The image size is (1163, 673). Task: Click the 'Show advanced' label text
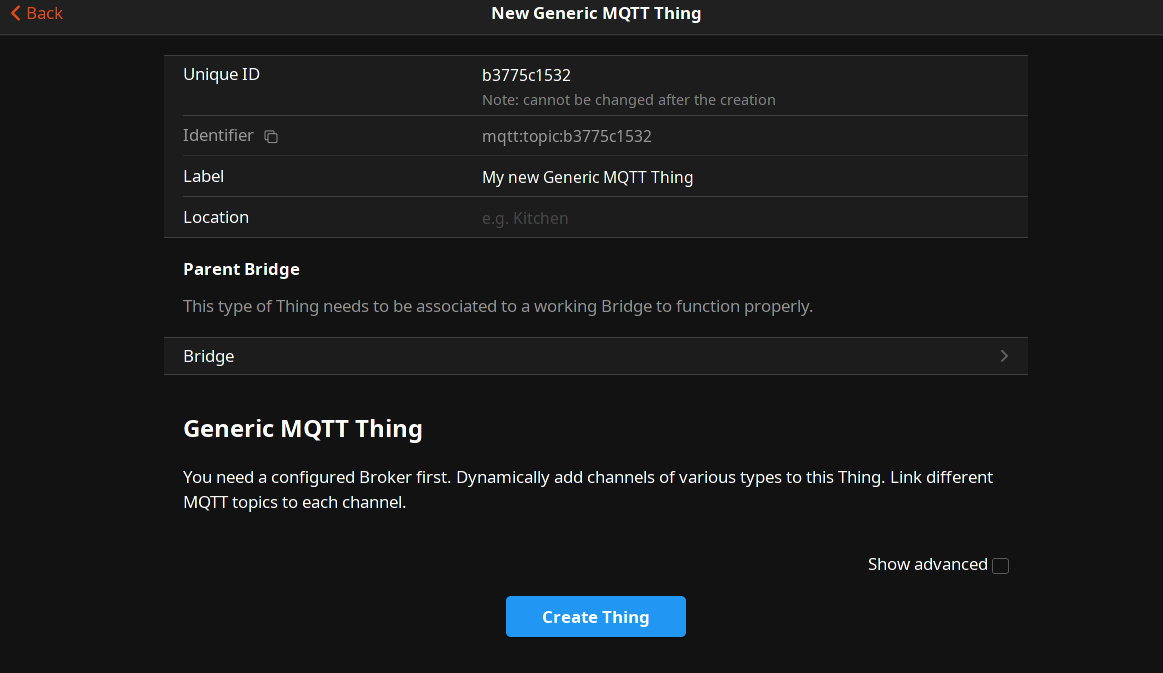[927, 564]
